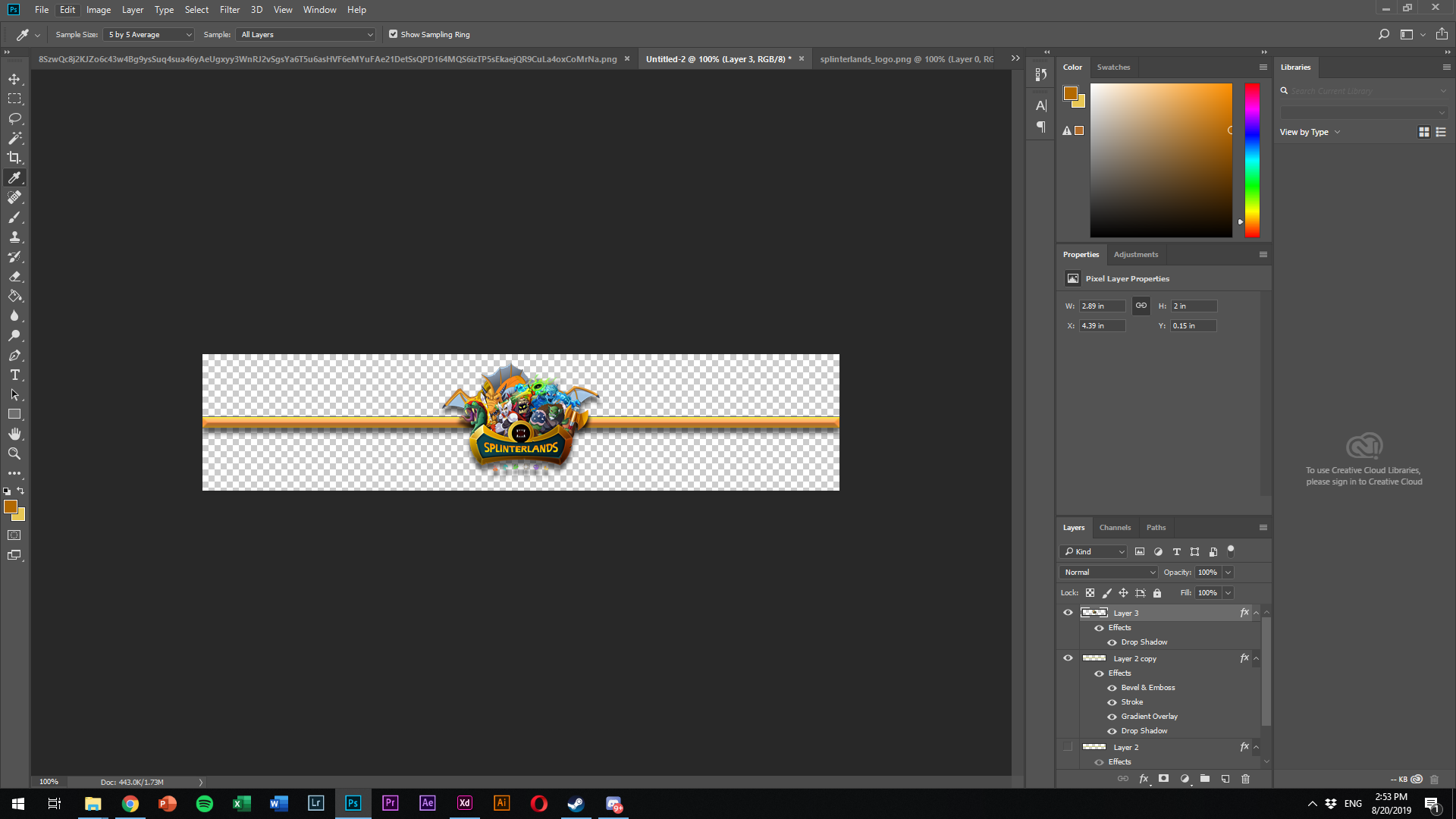
Task: Open Google Chrome from the taskbar
Action: coord(130,804)
